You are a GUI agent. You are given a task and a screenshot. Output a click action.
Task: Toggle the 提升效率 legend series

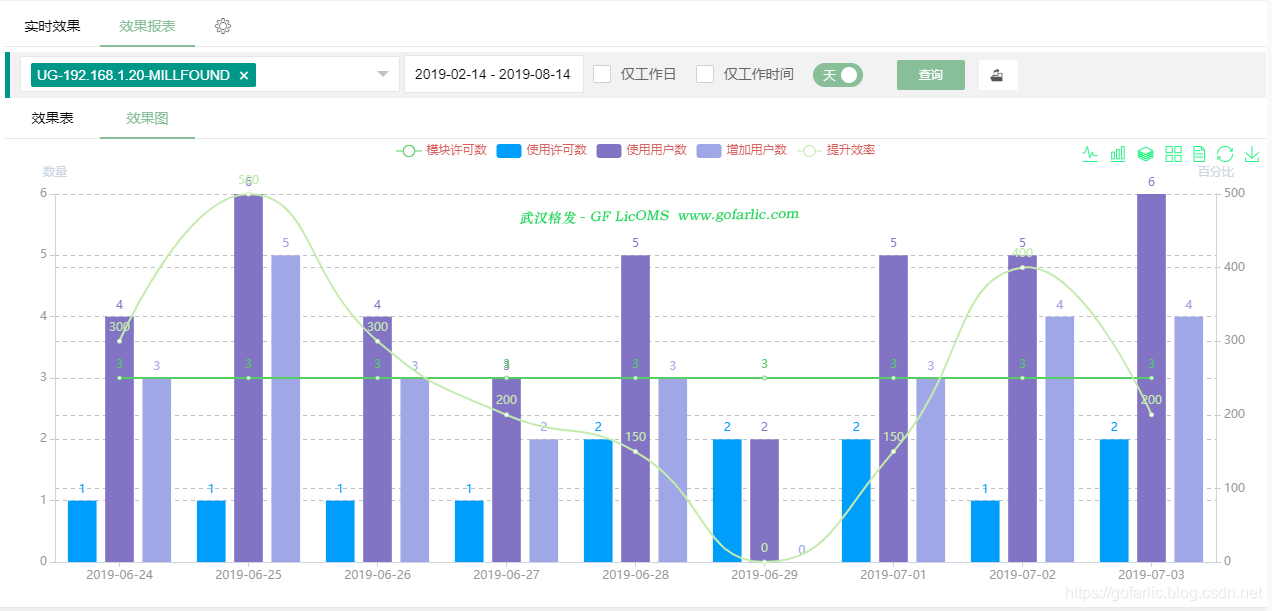pyautogui.click(x=809, y=151)
